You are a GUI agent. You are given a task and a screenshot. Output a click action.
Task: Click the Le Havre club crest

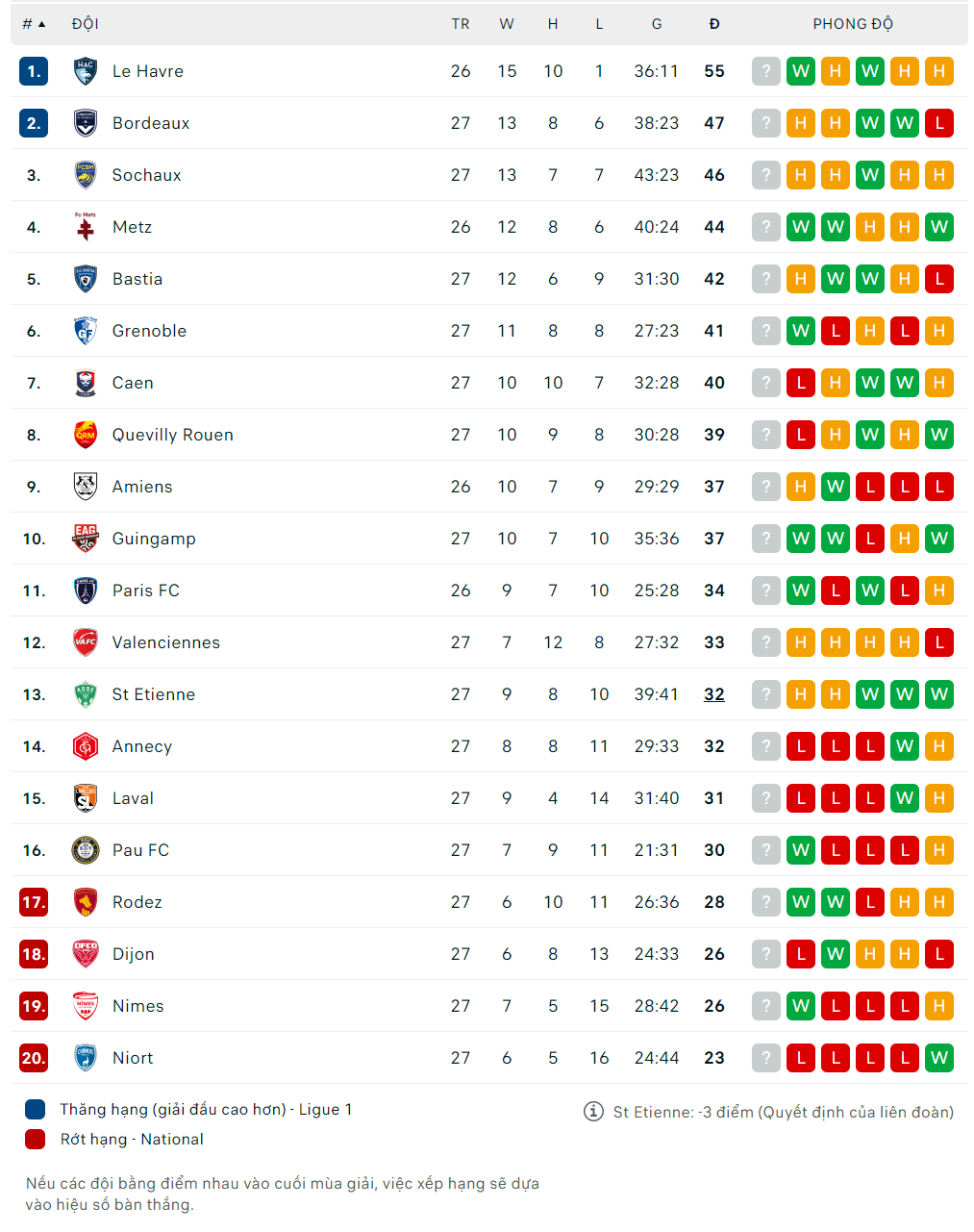point(85,70)
